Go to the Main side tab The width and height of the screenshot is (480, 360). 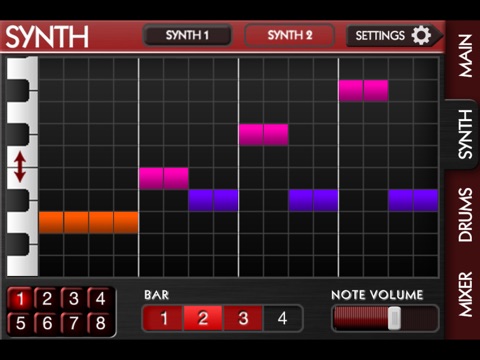click(465, 56)
